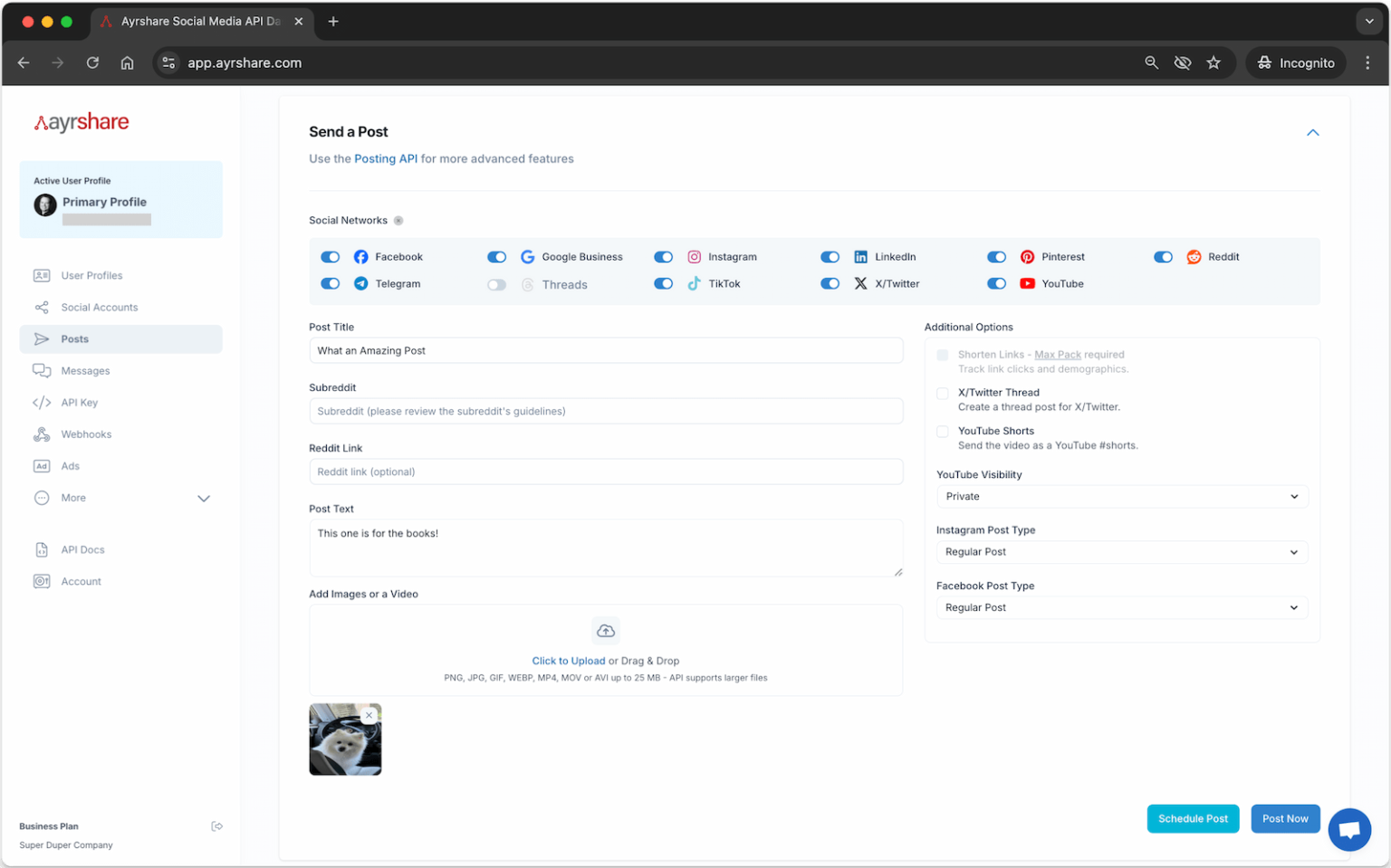
Task: Check the YouTube Shorts checkbox
Action: click(942, 431)
